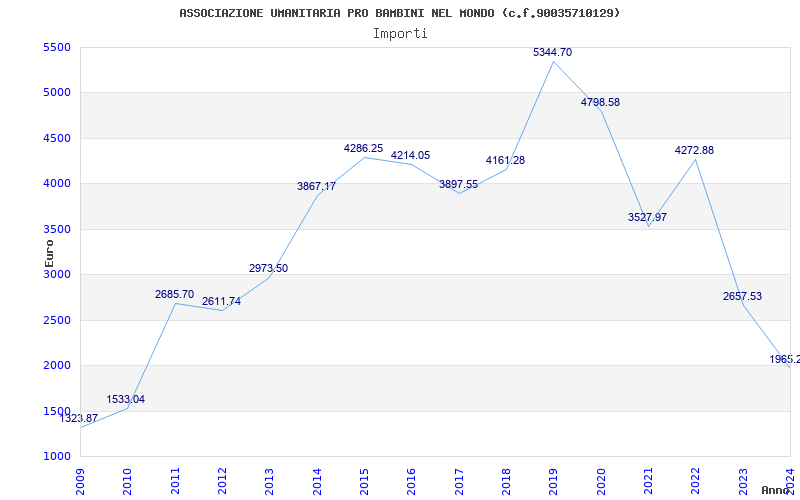Select year 2022 on x-axis
Image resolution: width=800 pixels, height=500 pixels.
(696, 482)
